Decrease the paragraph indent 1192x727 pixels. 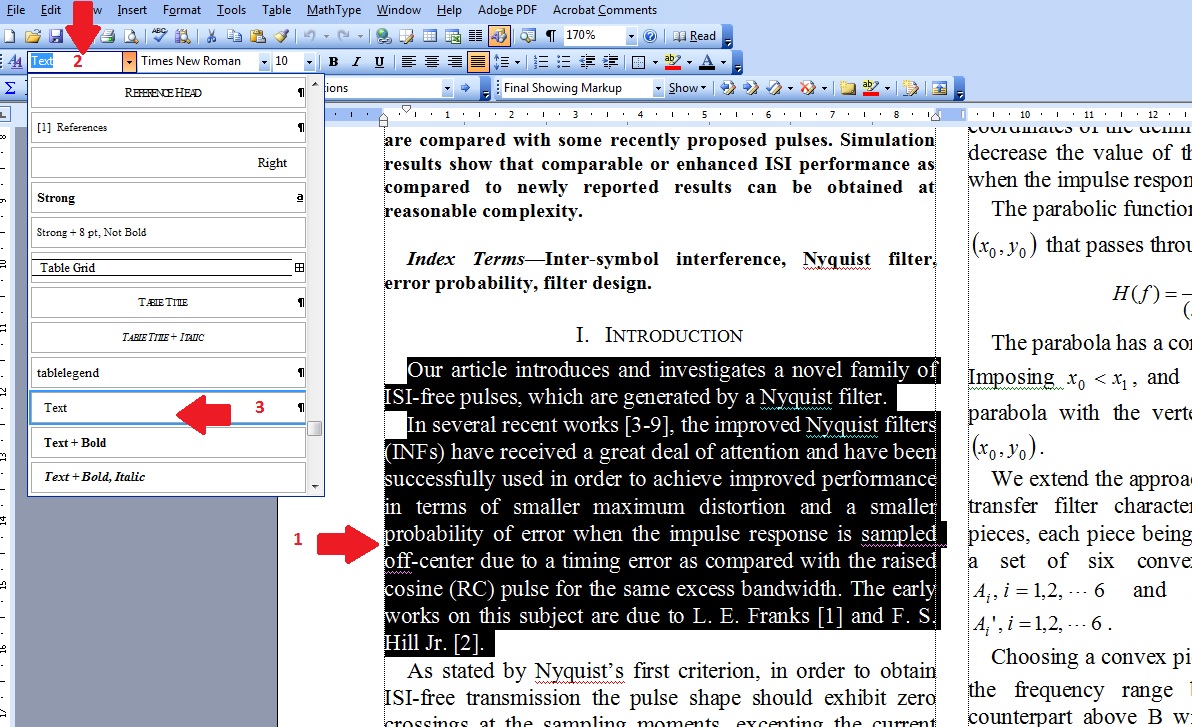point(587,62)
